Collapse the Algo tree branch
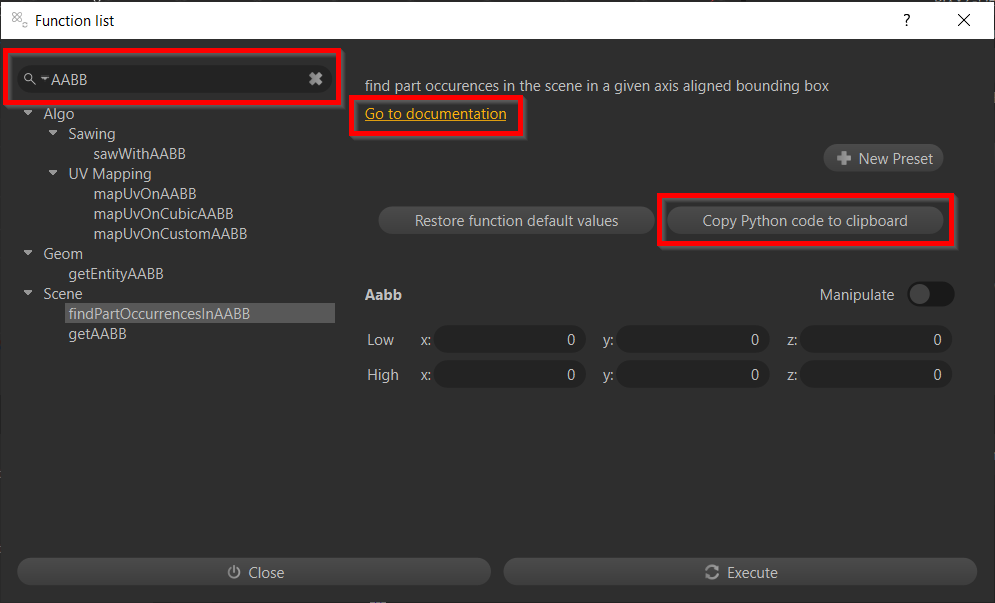The width and height of the screenshot is (995, 603). point(28,113)
